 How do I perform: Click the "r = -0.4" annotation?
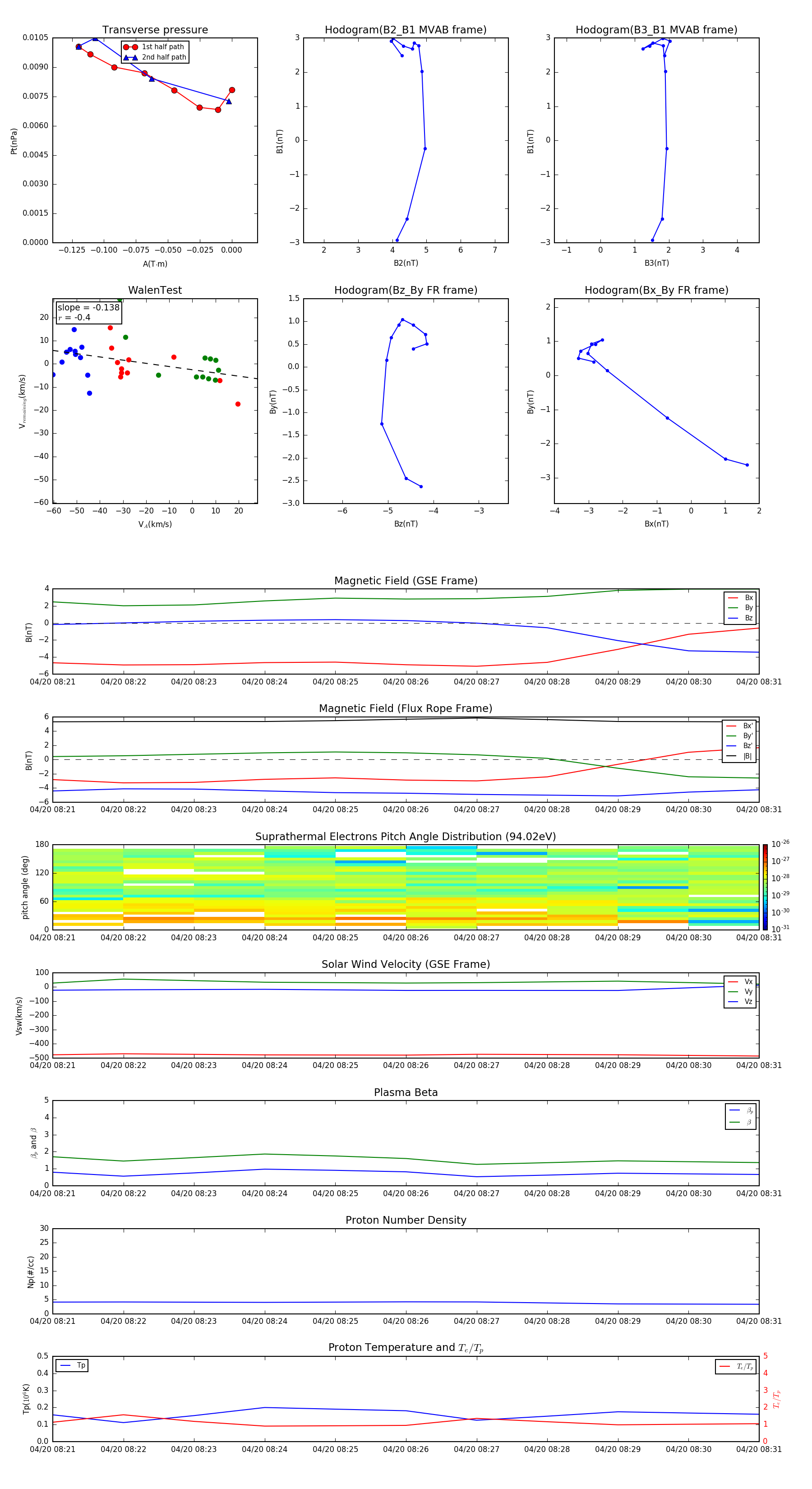(74, 317)
